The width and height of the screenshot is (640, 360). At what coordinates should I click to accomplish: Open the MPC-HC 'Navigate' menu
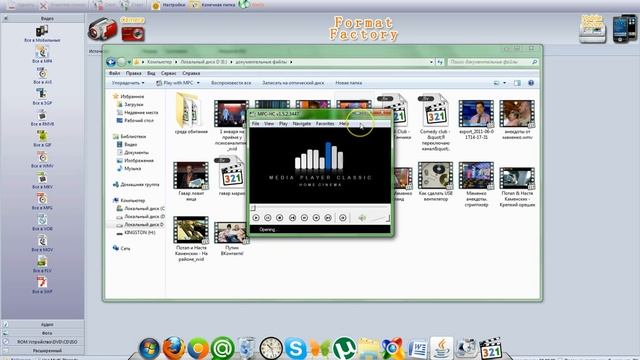302,123
